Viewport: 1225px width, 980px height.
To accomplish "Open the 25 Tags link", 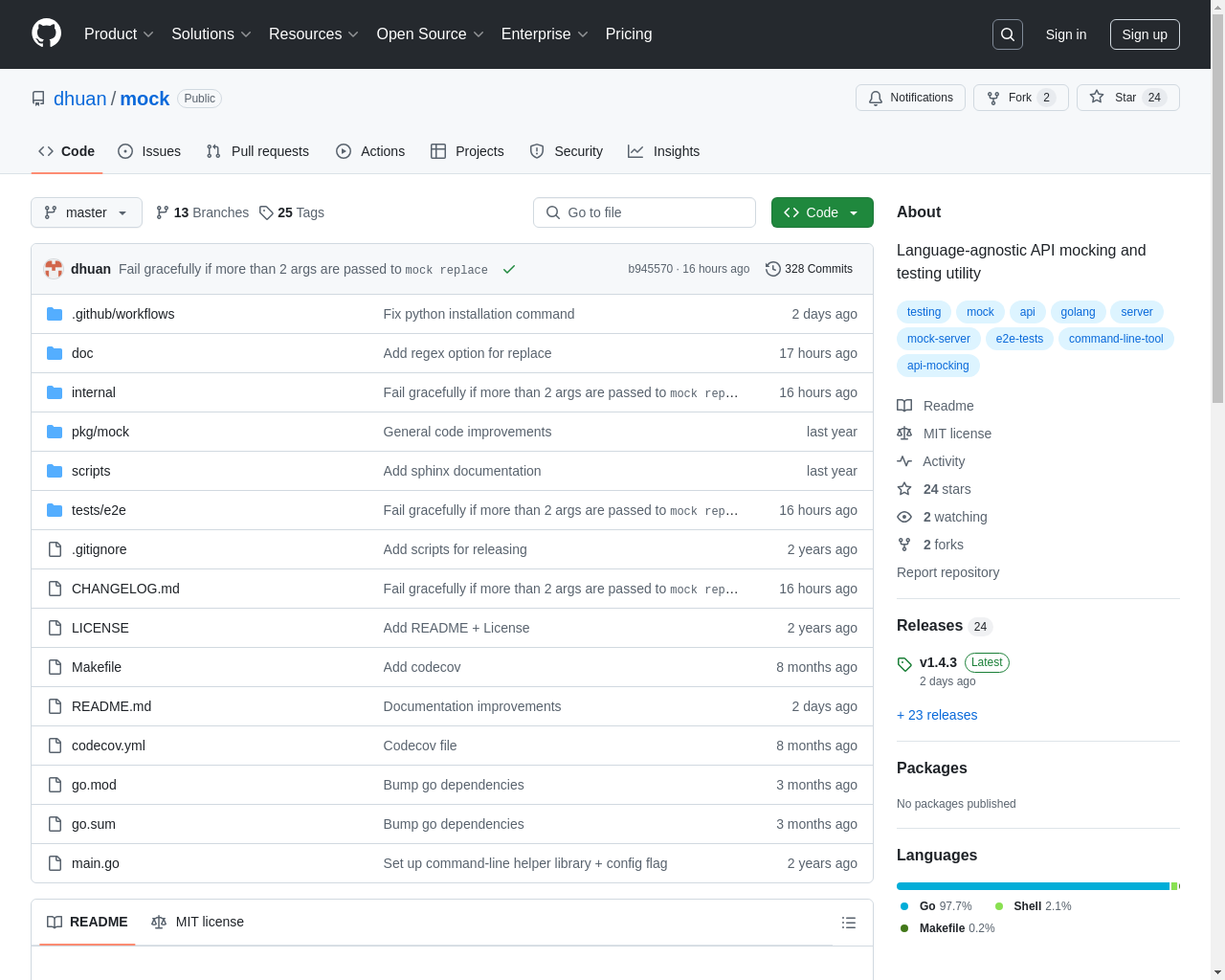I will click(292, 212).
